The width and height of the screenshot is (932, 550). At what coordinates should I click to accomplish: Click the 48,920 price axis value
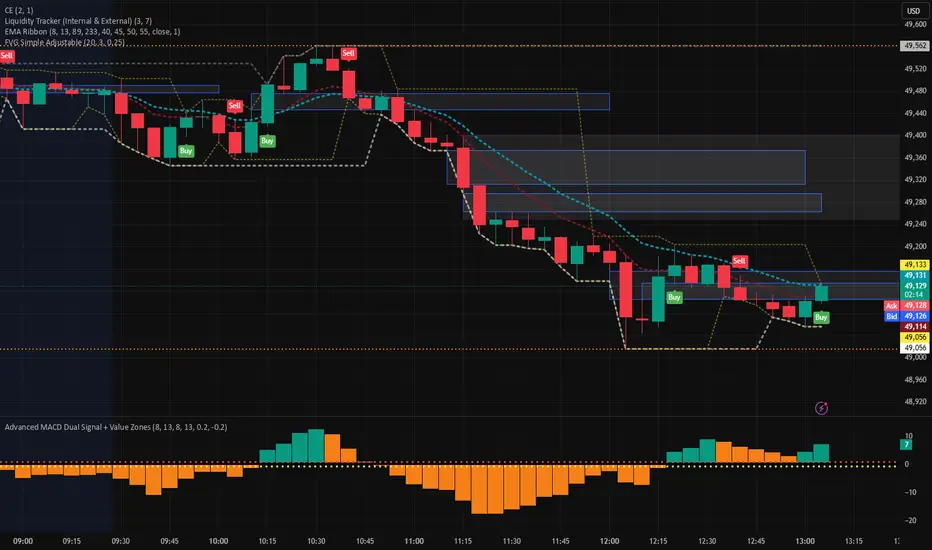coord(915,401)
